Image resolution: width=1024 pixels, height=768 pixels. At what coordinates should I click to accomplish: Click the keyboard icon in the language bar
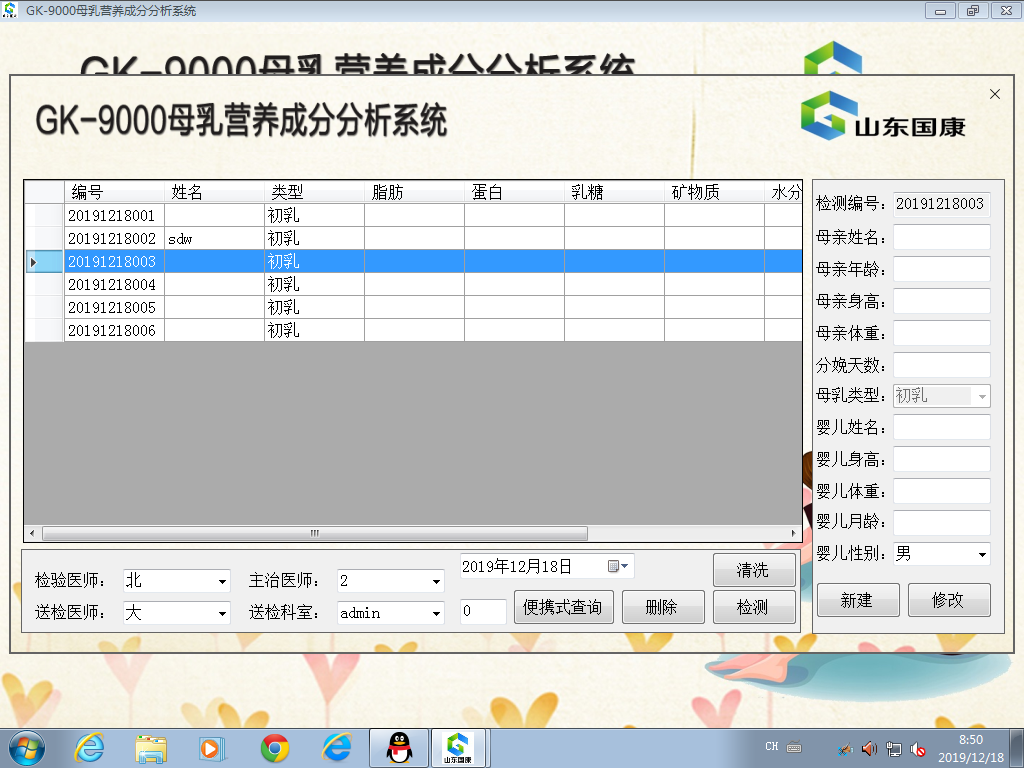[x=794, y=746]
